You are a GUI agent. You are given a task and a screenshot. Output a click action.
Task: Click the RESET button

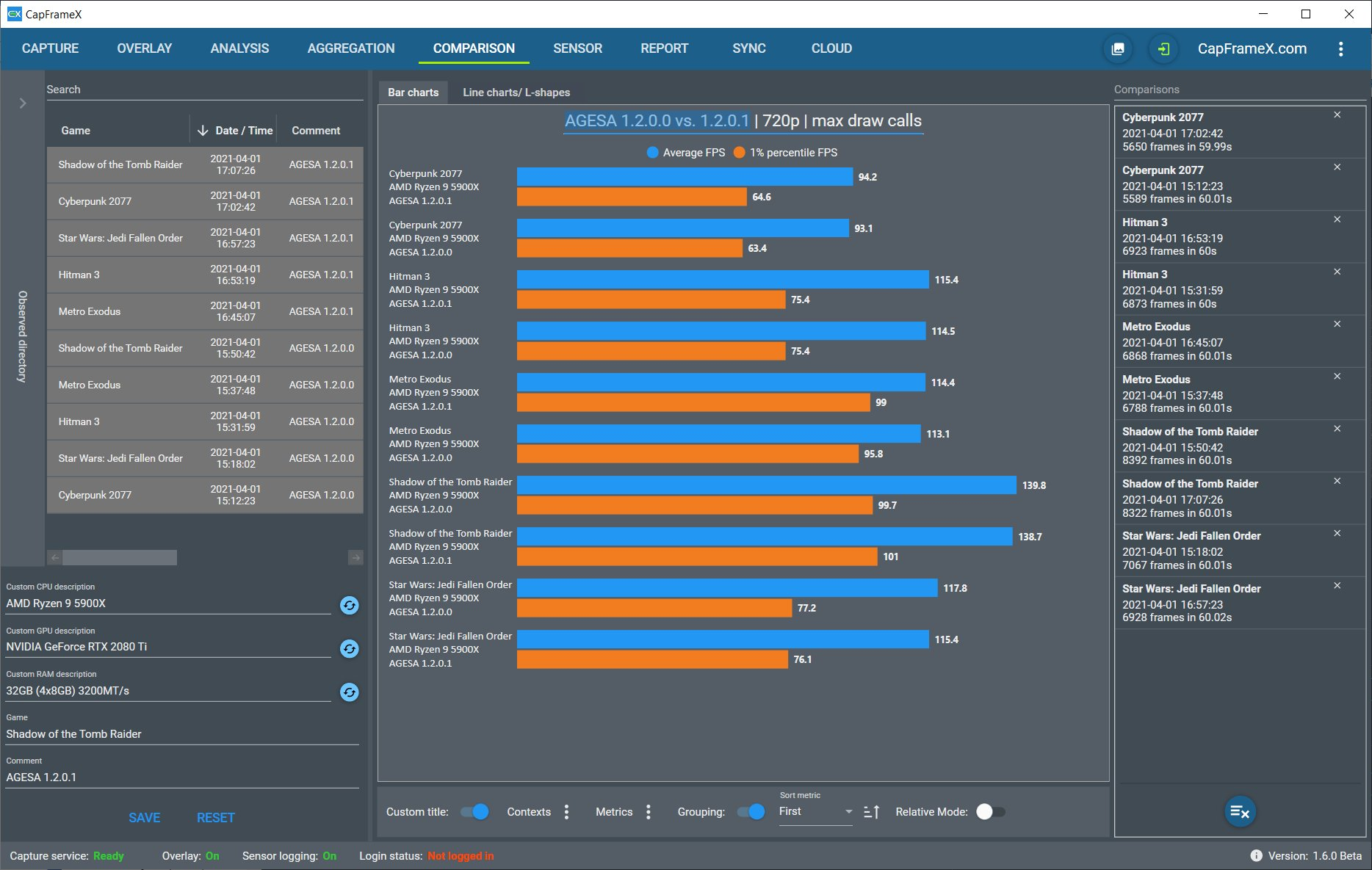[216, 818]
